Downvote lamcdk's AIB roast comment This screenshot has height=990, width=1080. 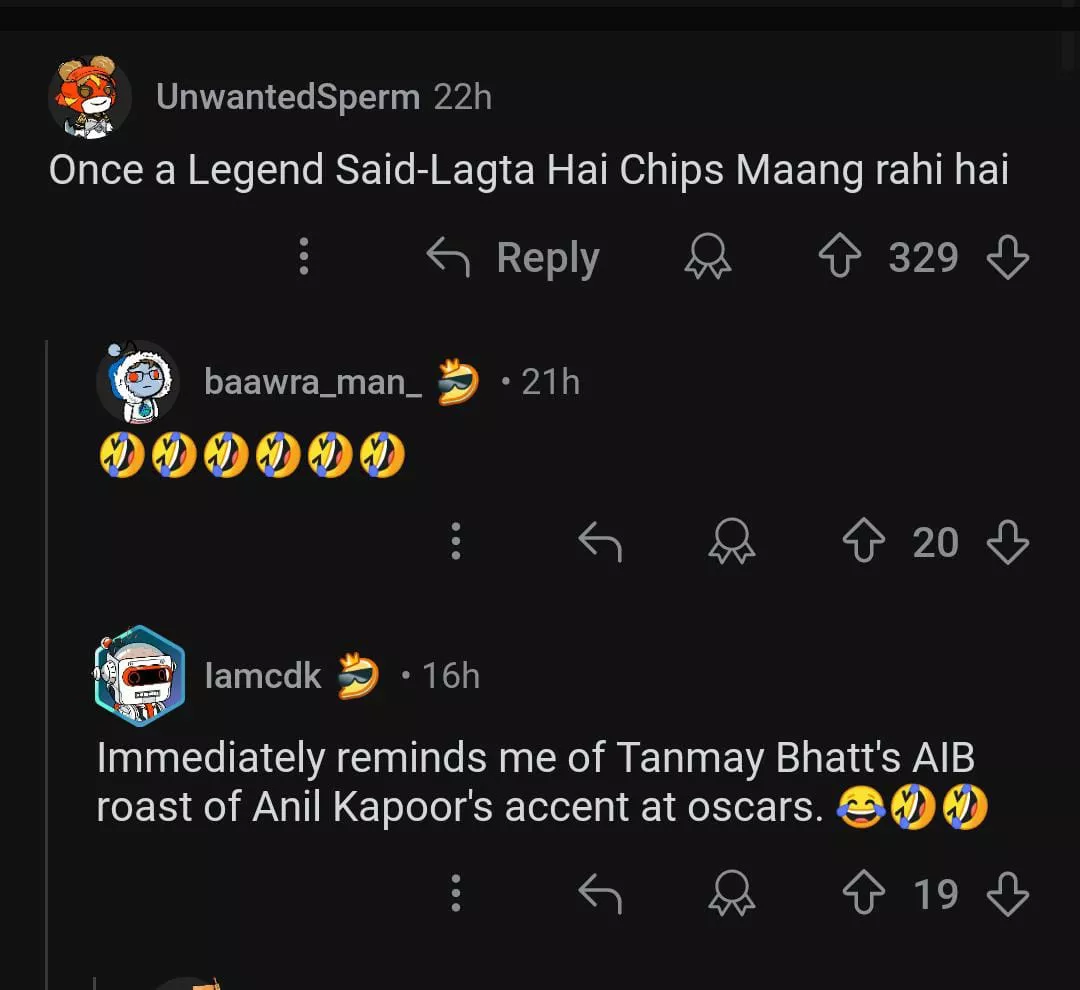pyautogui.click(x=1007, y=894)
